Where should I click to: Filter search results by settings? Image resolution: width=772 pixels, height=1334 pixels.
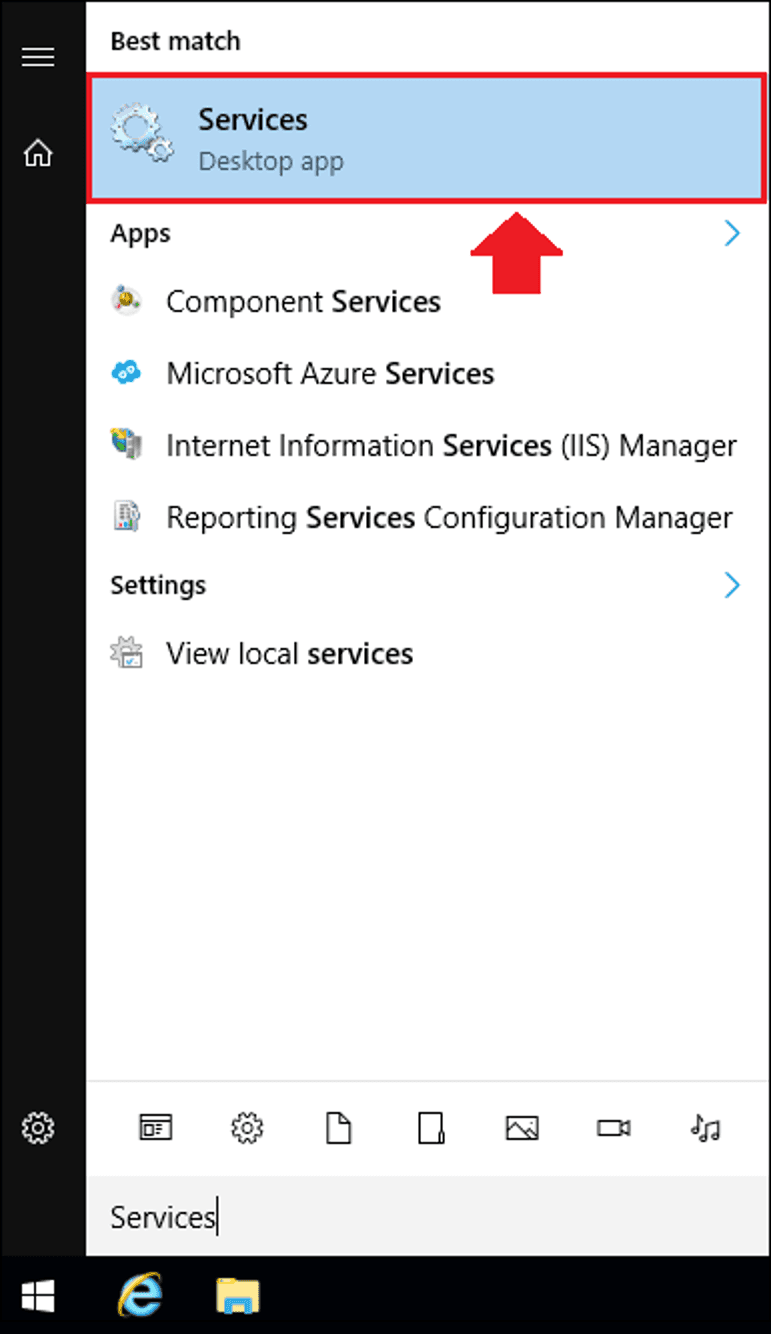[247, 1129]
